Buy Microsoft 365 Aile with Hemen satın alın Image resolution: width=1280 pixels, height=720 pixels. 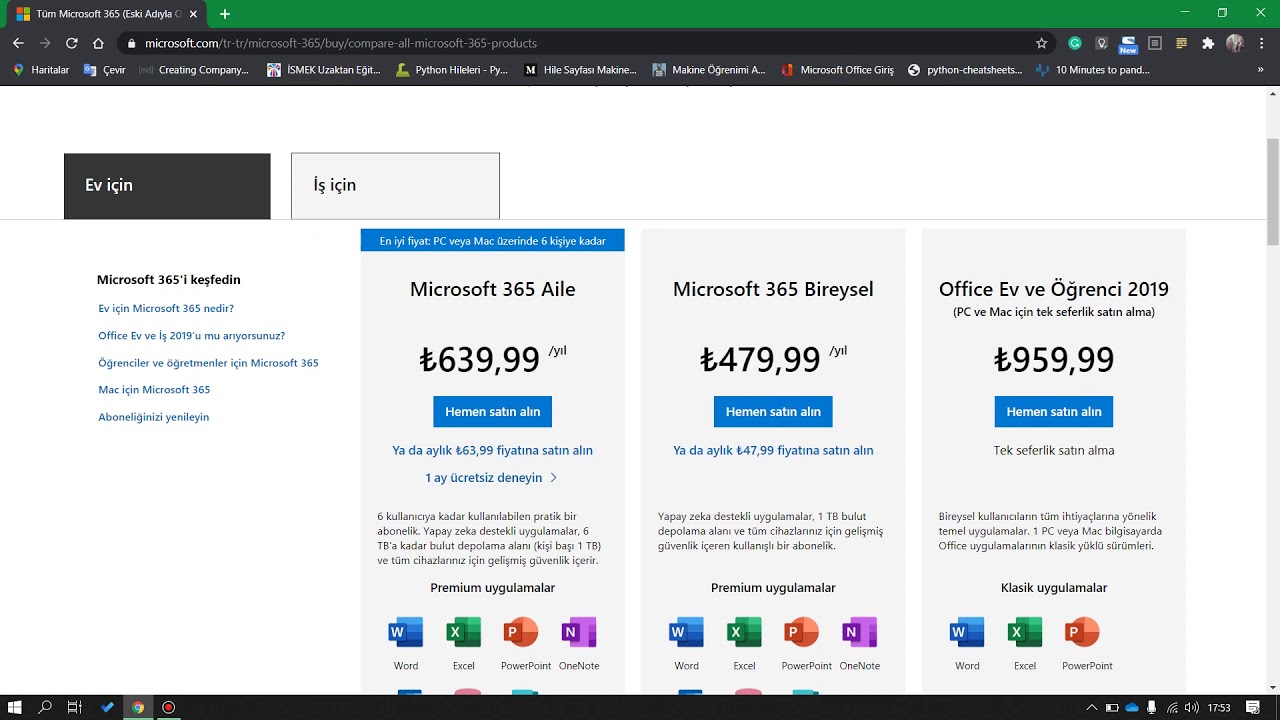point(492,412)
